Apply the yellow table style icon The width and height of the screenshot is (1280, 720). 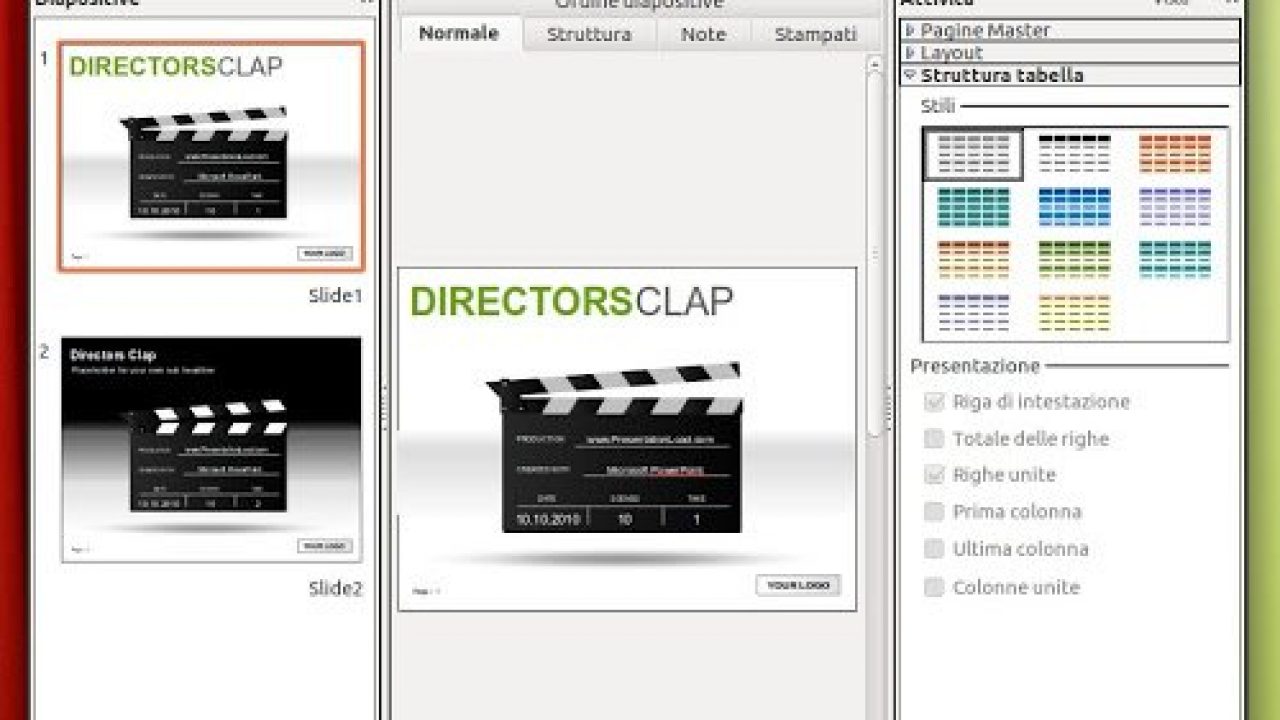point(1074,313)
